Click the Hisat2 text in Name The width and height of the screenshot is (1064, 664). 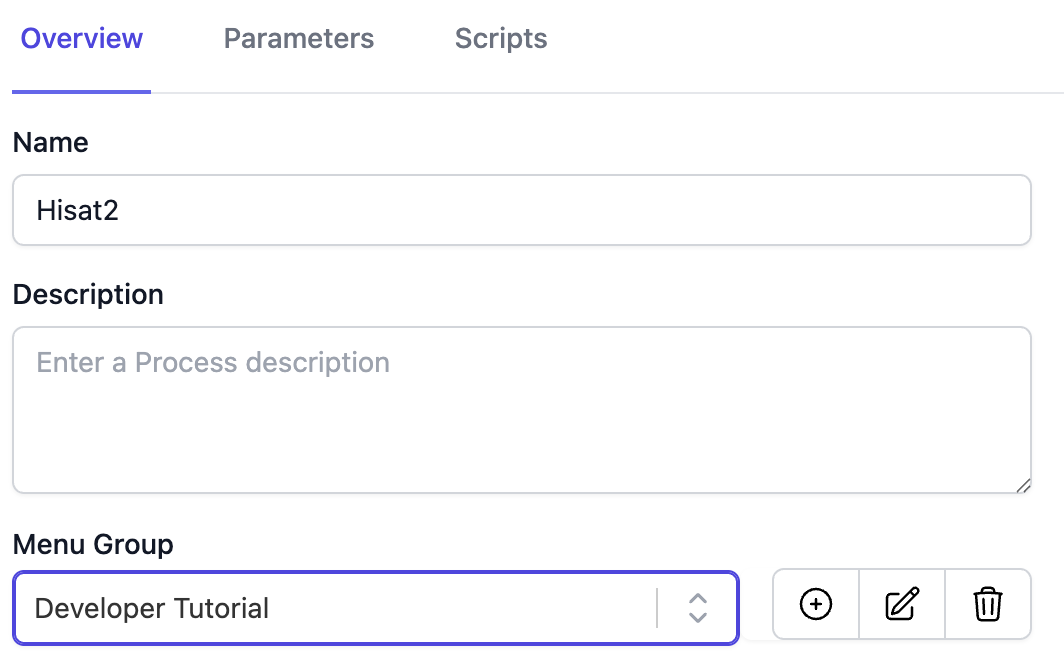point(77,210)
